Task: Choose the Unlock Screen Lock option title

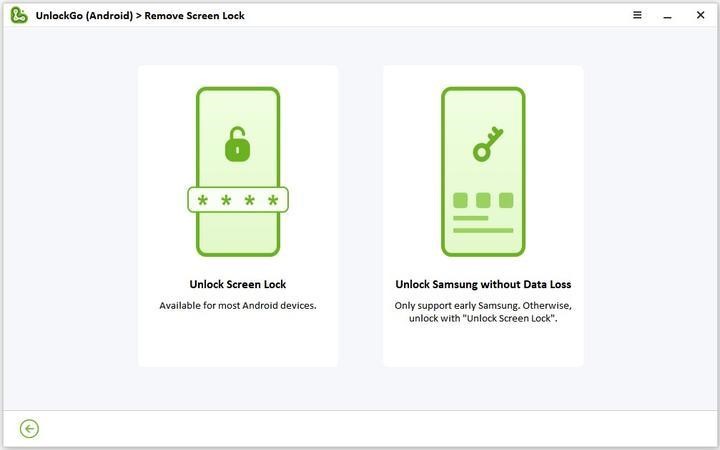Action: click(238, 284)
